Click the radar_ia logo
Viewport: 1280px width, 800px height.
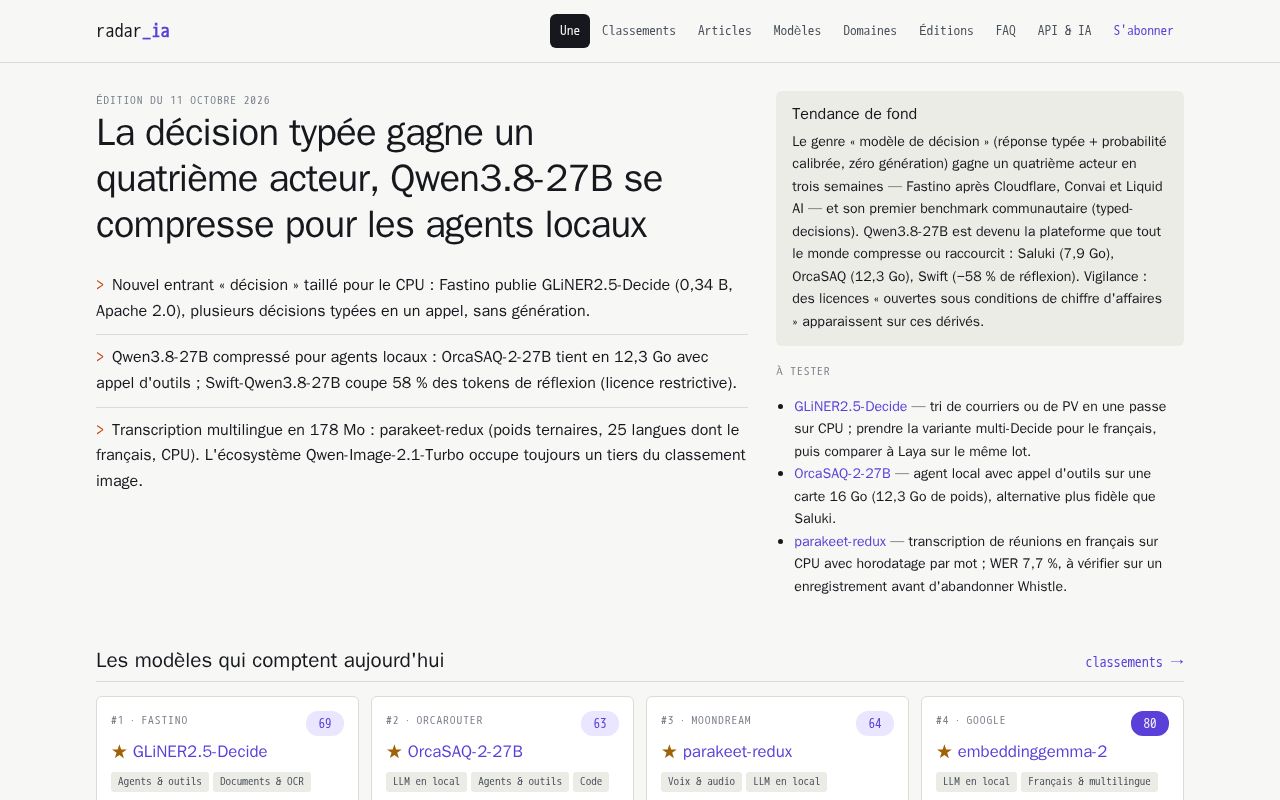[133, 31]
